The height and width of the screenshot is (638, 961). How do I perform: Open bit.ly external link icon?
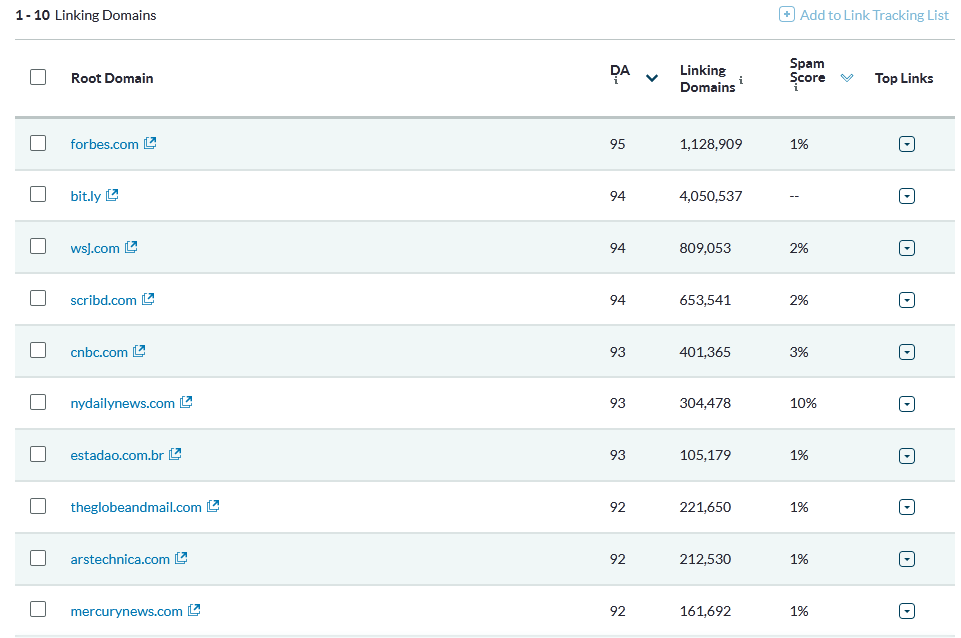pyautogui.click(x=112, y=196)
